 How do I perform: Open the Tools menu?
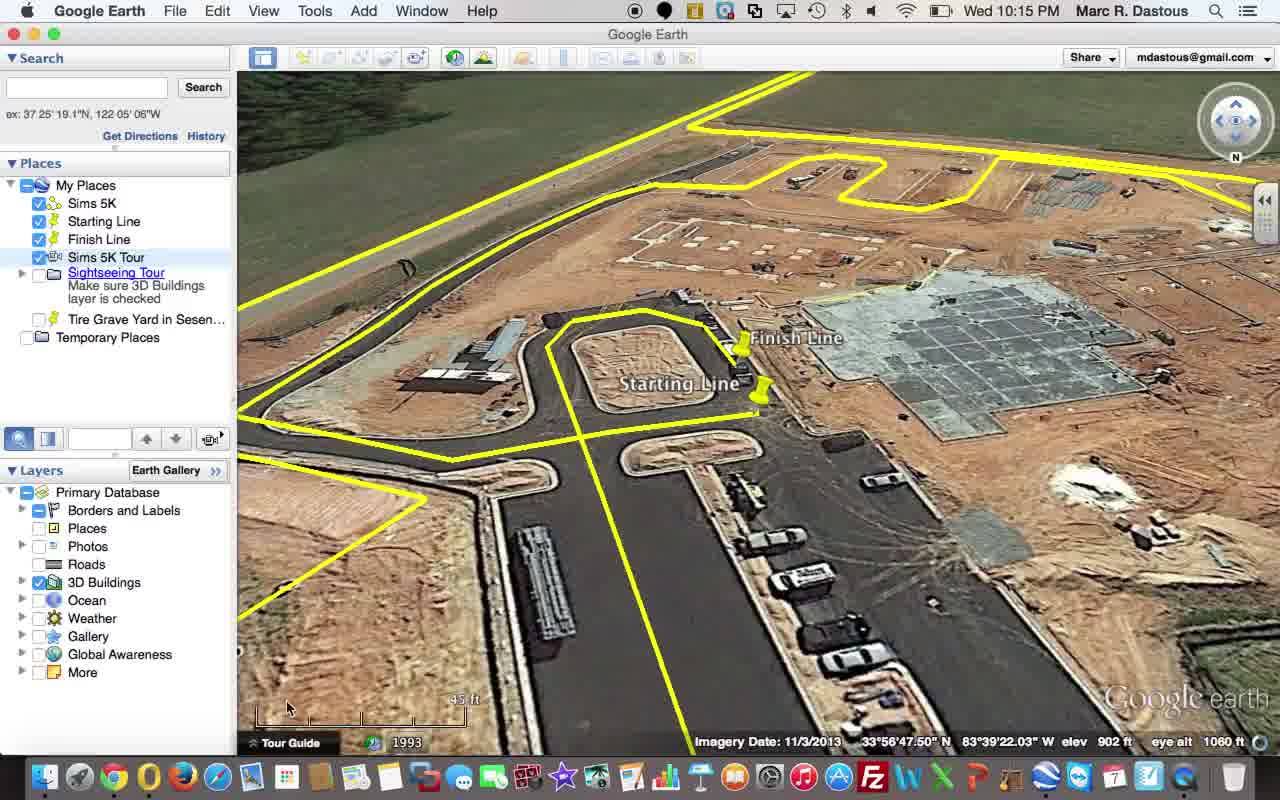[314, 11]
